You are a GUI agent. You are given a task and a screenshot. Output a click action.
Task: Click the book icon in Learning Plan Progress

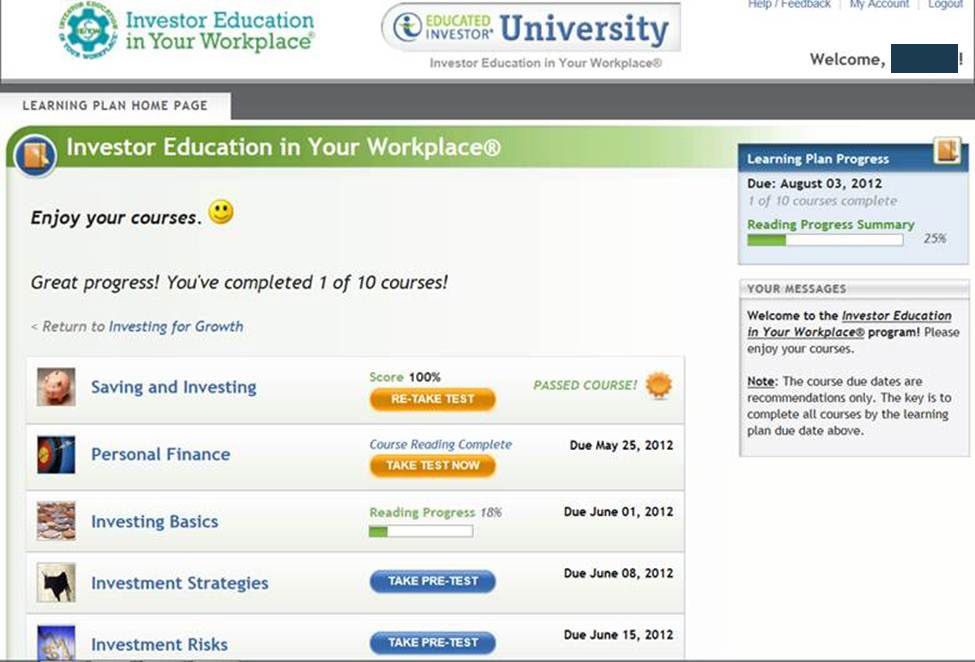946,151
